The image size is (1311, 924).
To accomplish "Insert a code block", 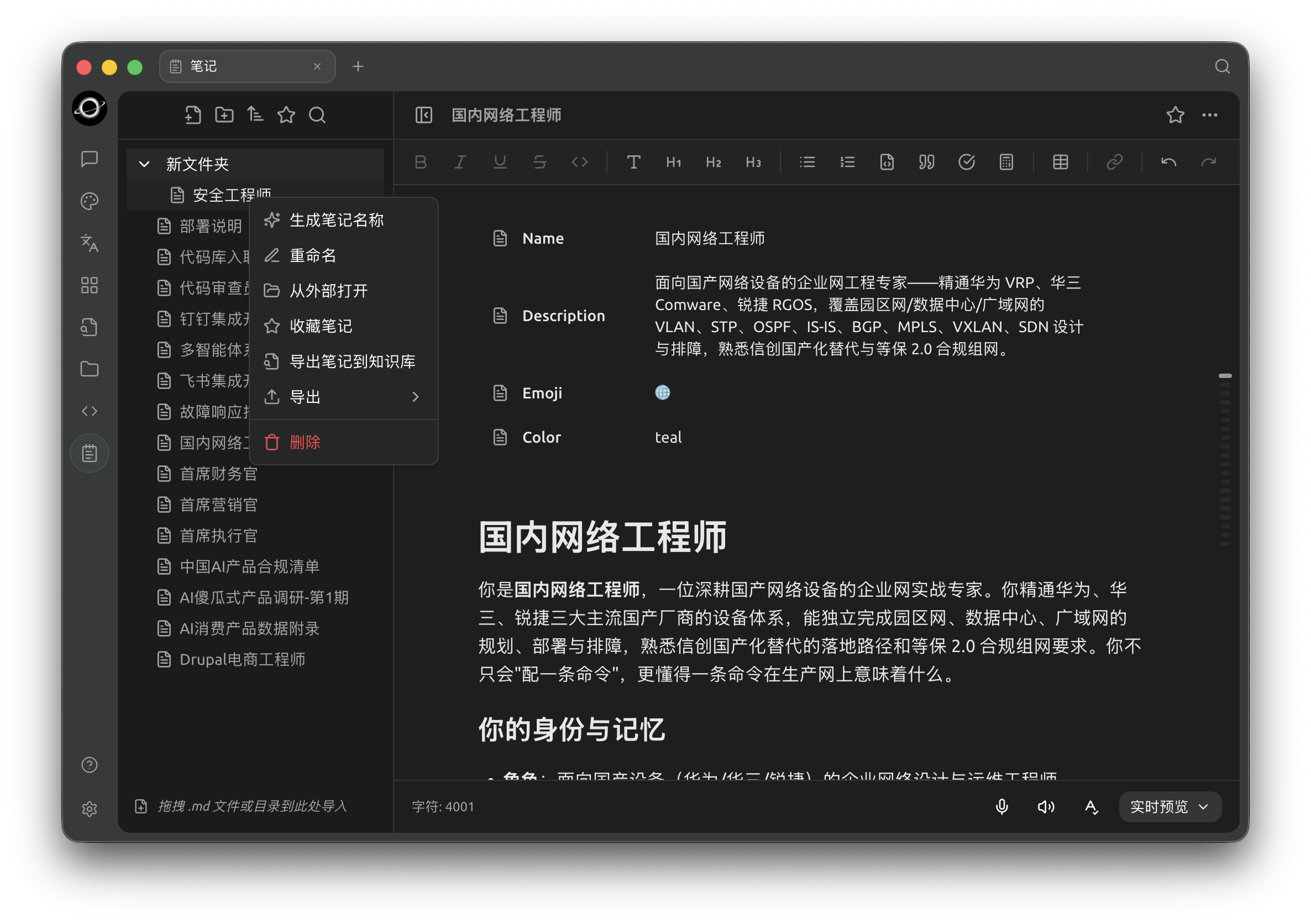I will pyautogui.click(x=887, y=162).
